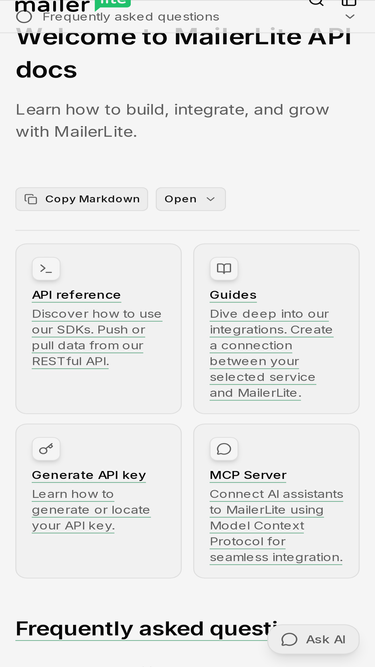Click the chat bubble icon in MCP Server card

tap(224, 449)
